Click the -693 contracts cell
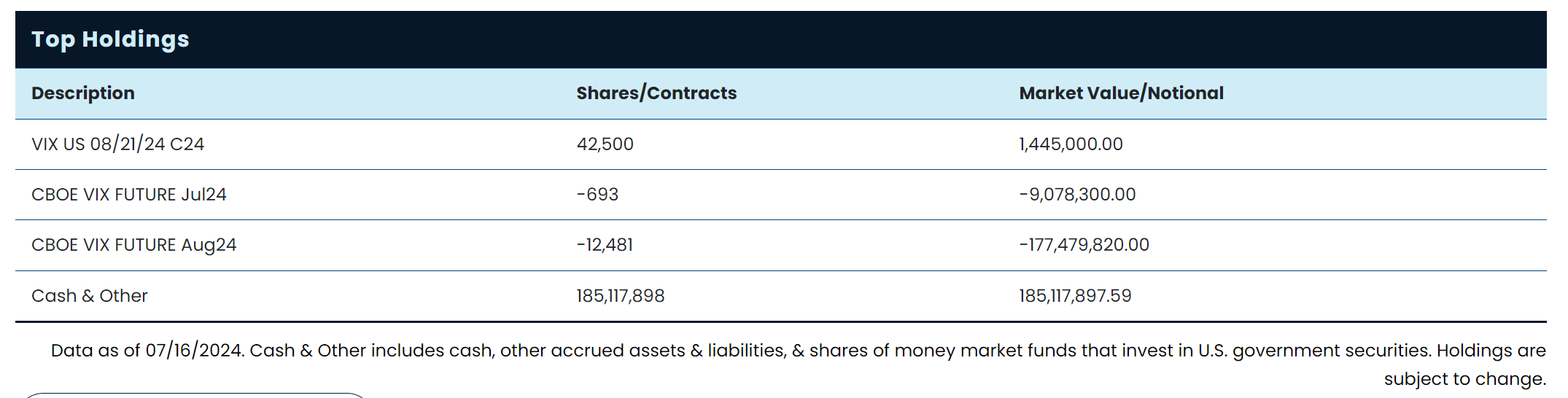Image resolution: width=1568 pixels, height=398 pixels. click(597, 195)
